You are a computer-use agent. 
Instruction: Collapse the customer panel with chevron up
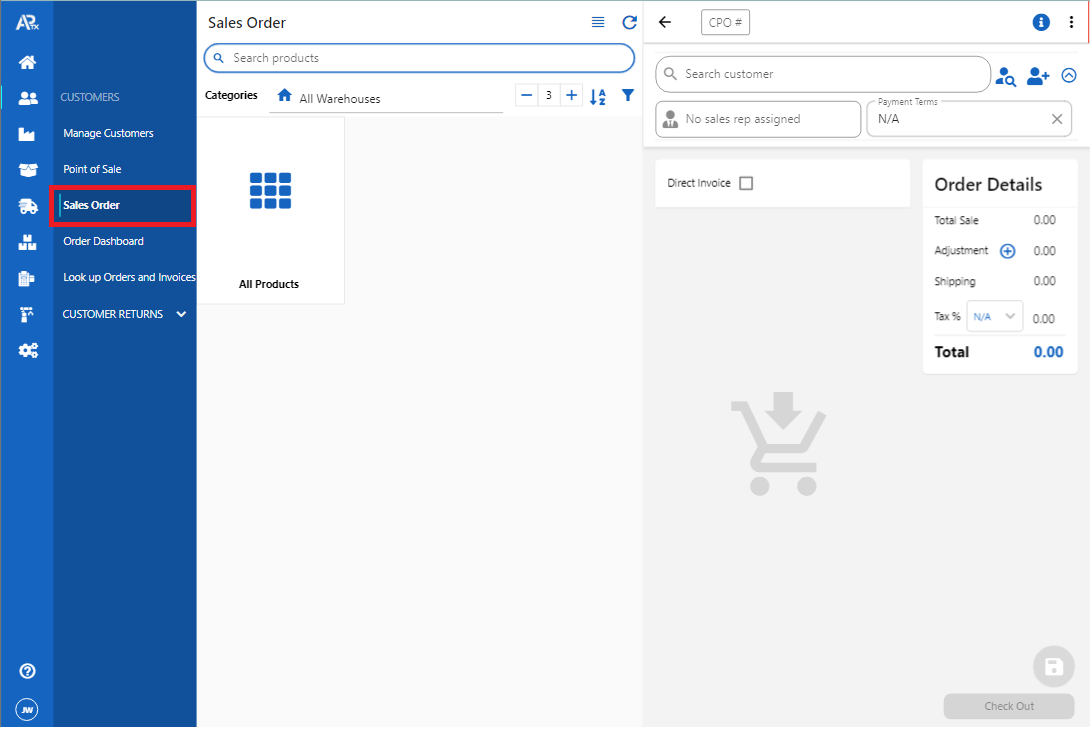click(x=1068, y=75)
